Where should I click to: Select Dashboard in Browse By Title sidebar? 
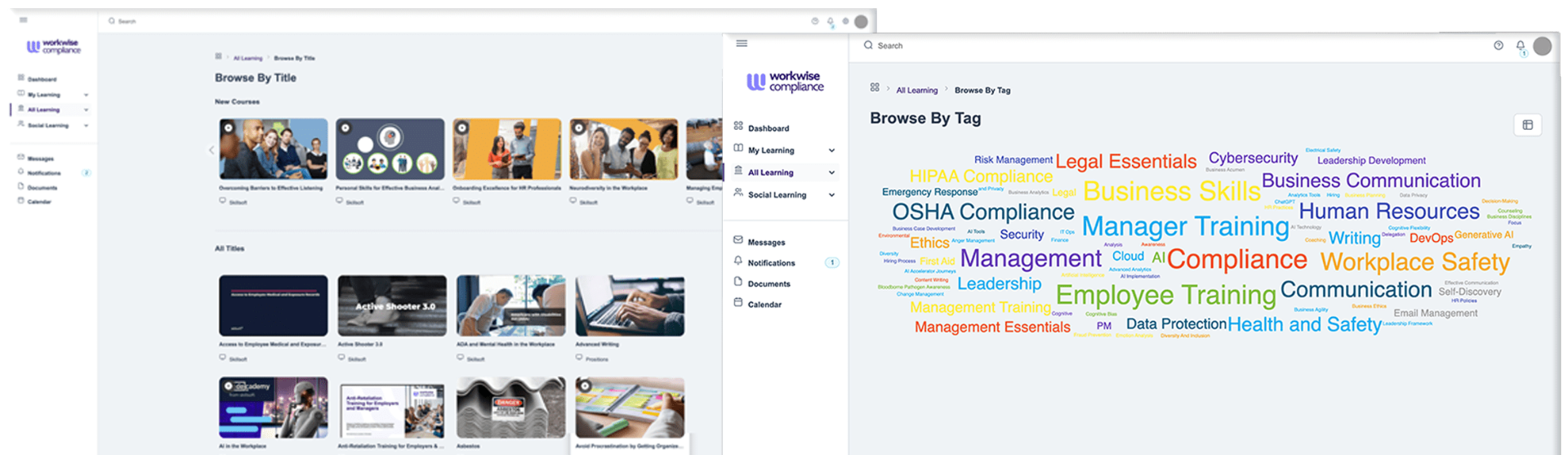point(42,79)
